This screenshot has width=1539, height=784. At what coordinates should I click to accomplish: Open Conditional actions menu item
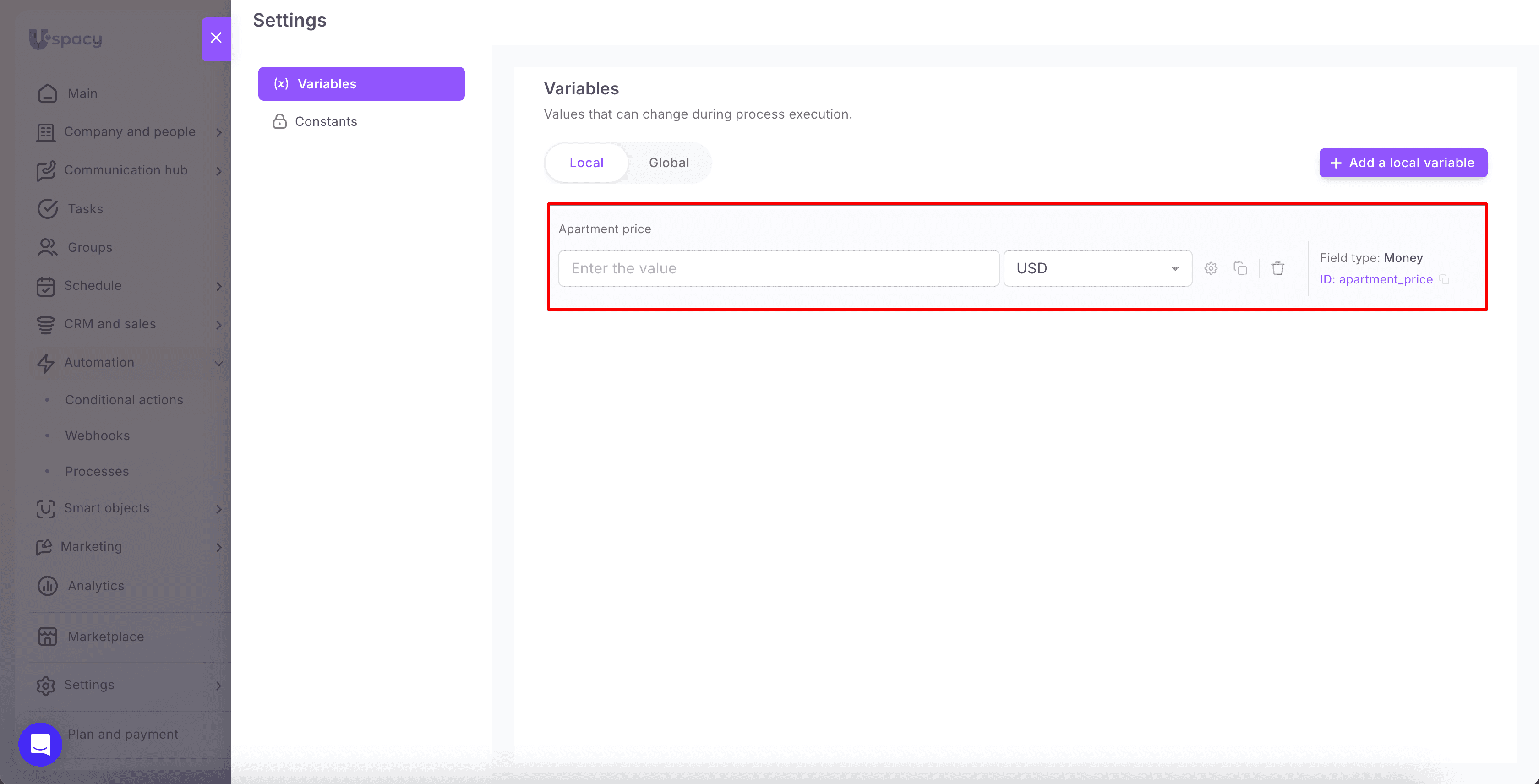tap(124, 399)
